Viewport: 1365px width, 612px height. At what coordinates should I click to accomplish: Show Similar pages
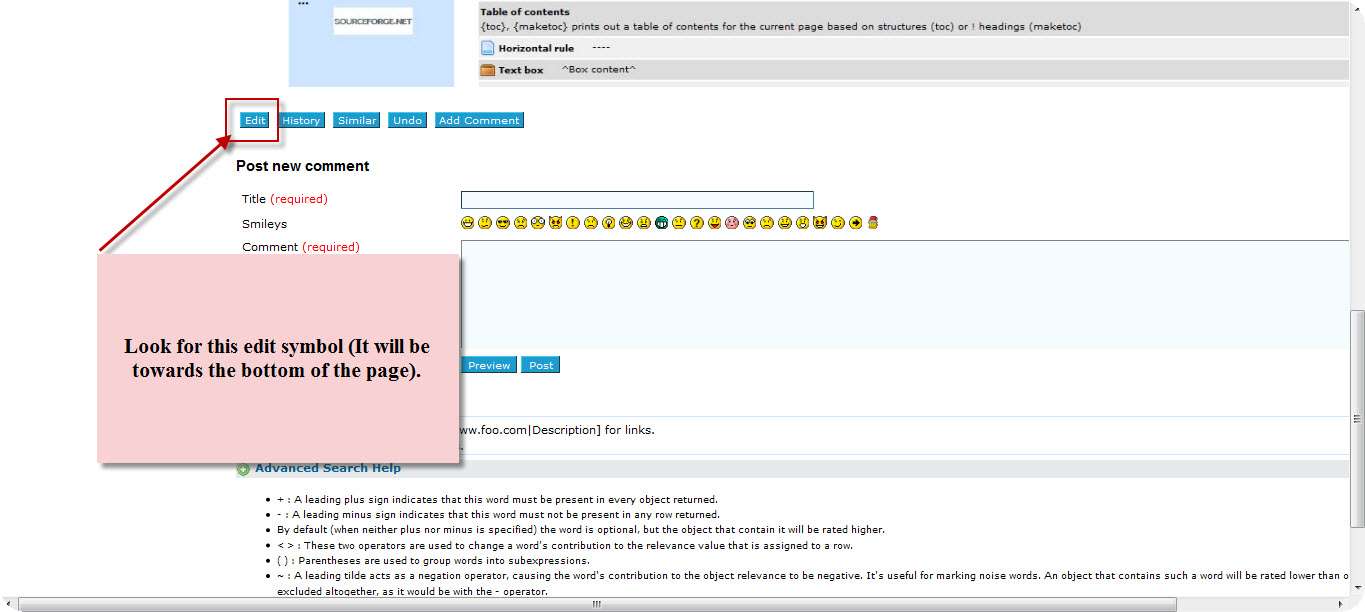tap(357, 121)
